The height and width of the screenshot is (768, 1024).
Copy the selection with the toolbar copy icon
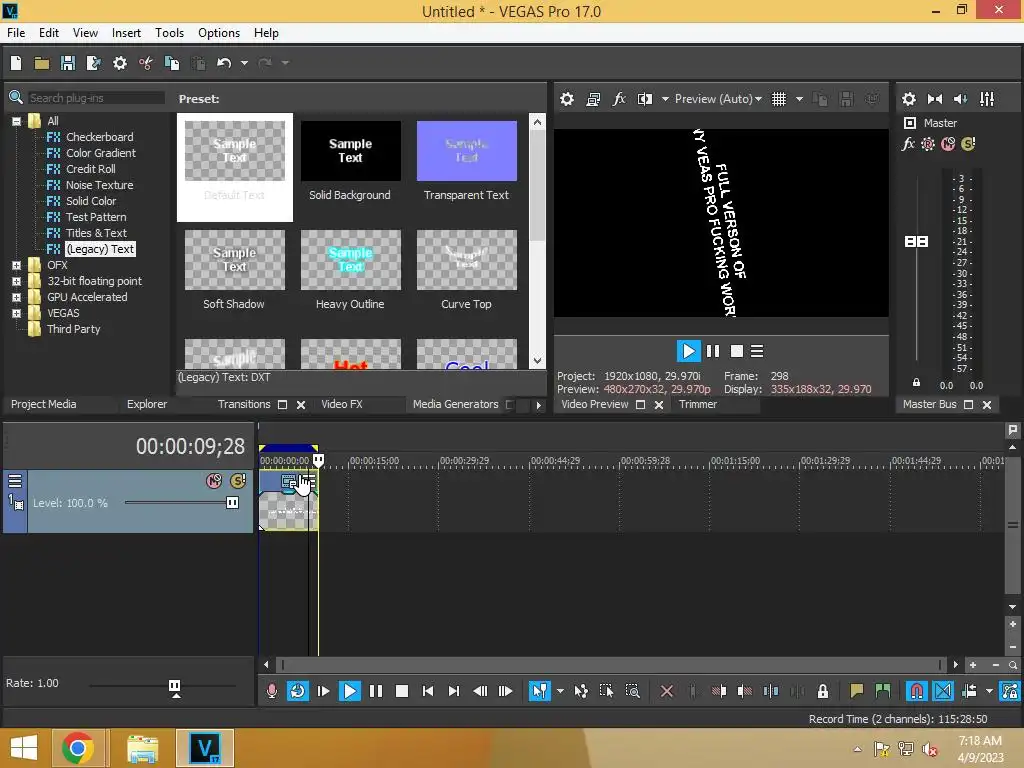coord(172,63)
